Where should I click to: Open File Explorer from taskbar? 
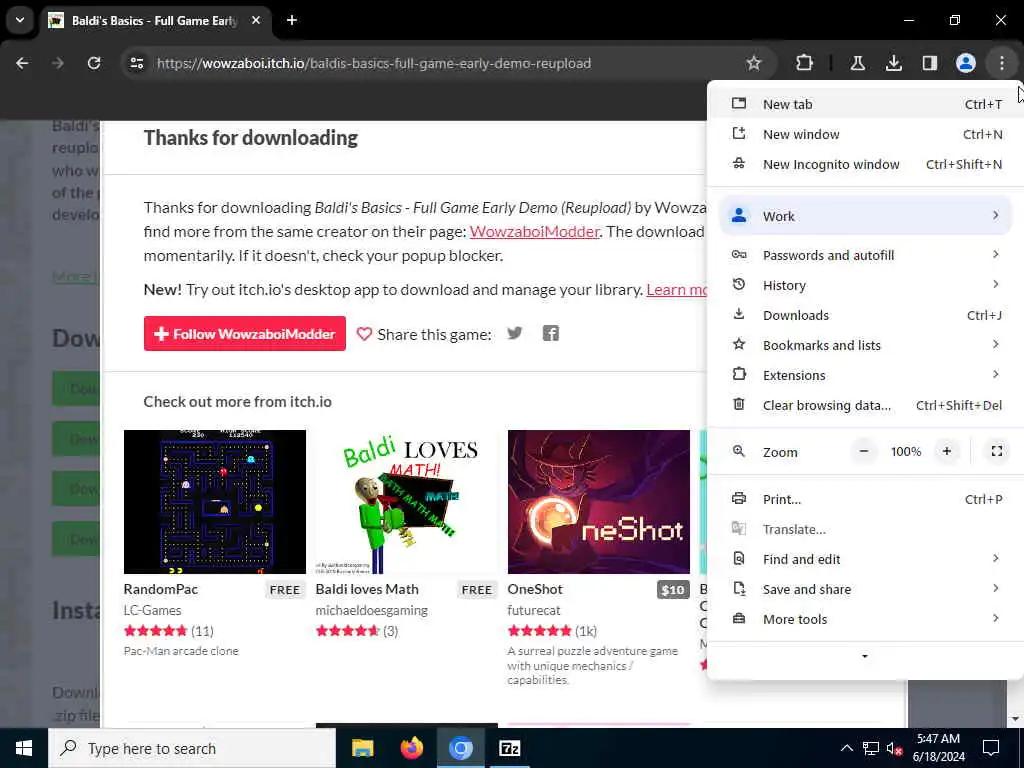(362, 748)
